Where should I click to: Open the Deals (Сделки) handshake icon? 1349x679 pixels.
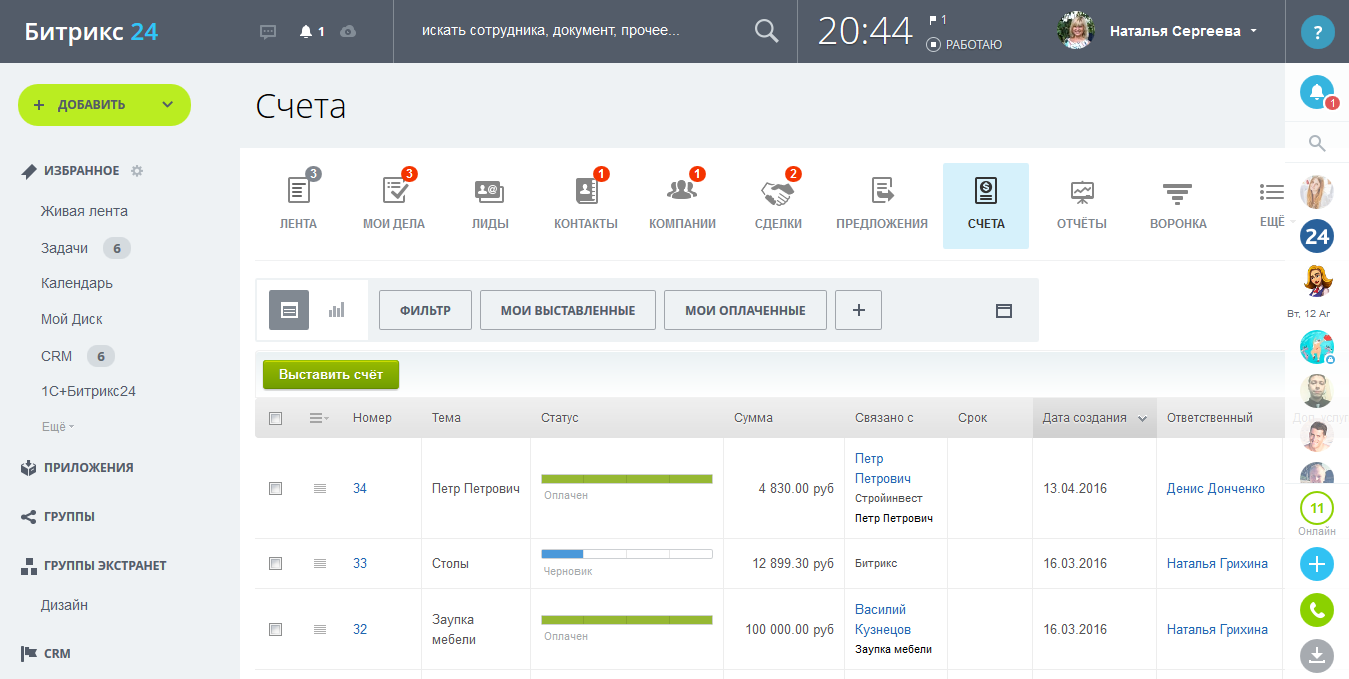[777, 191]
